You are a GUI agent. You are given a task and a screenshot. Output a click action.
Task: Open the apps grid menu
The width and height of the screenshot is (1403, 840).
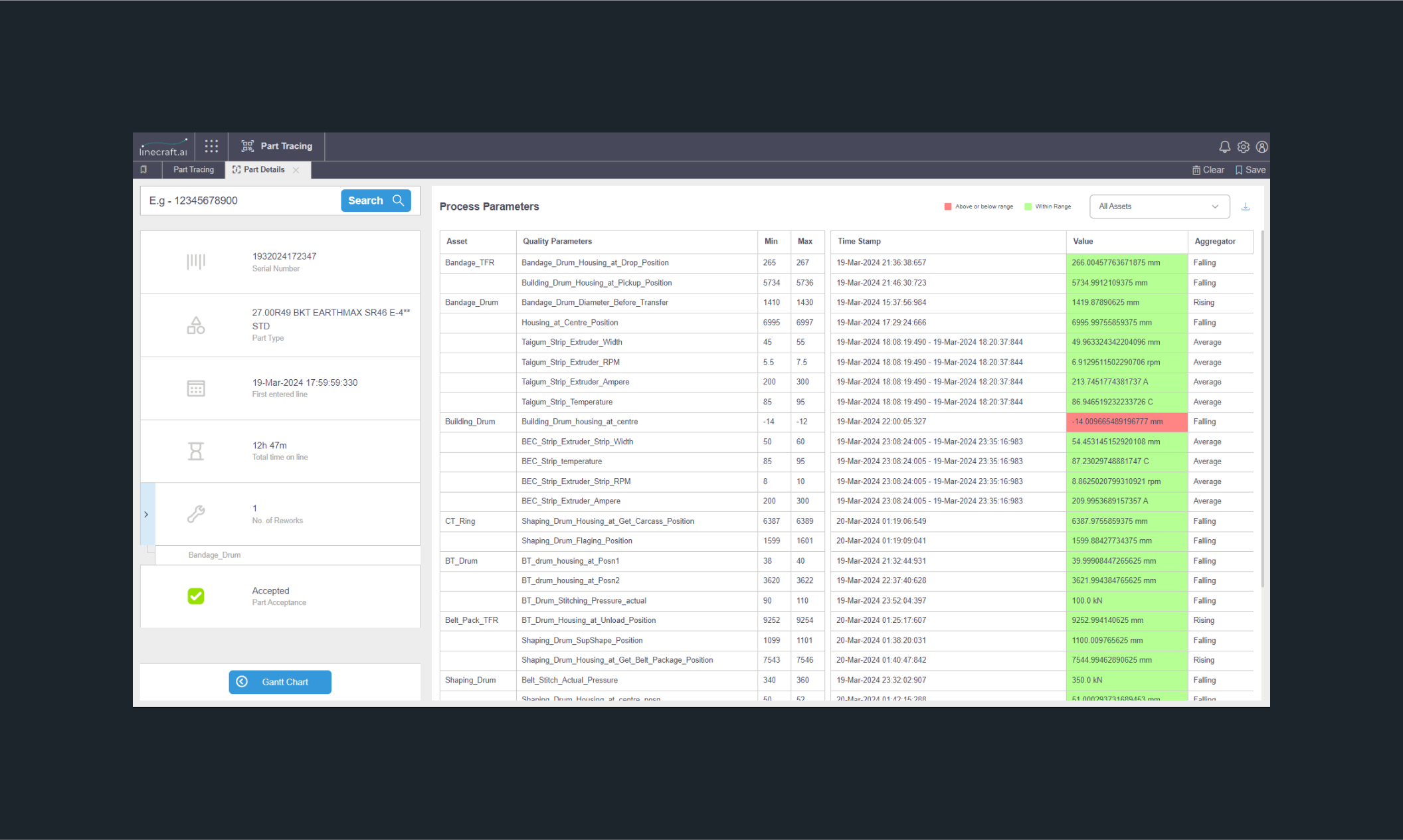coord(211,146)
